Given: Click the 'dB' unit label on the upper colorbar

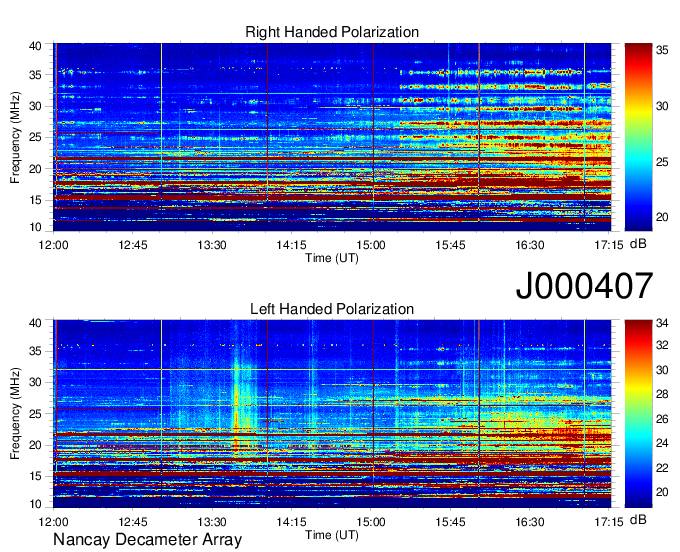Looking at the screenshot, I should point(638,244).
